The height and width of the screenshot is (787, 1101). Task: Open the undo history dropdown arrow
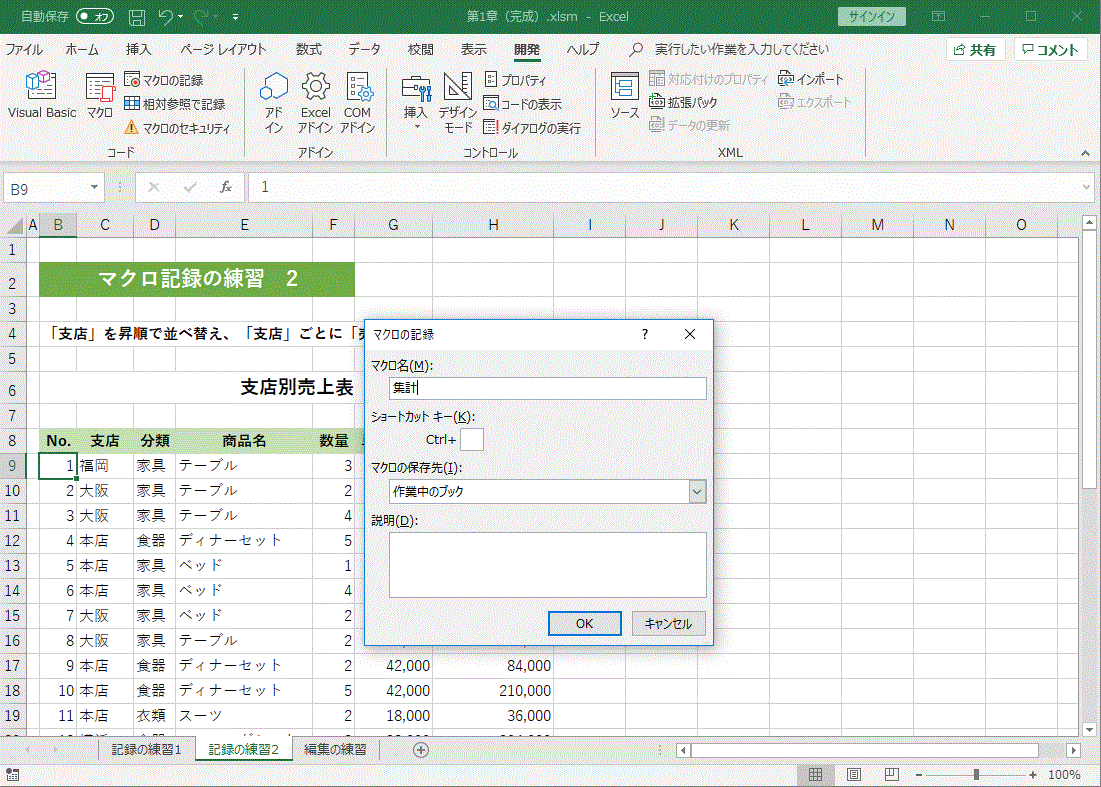180,16
